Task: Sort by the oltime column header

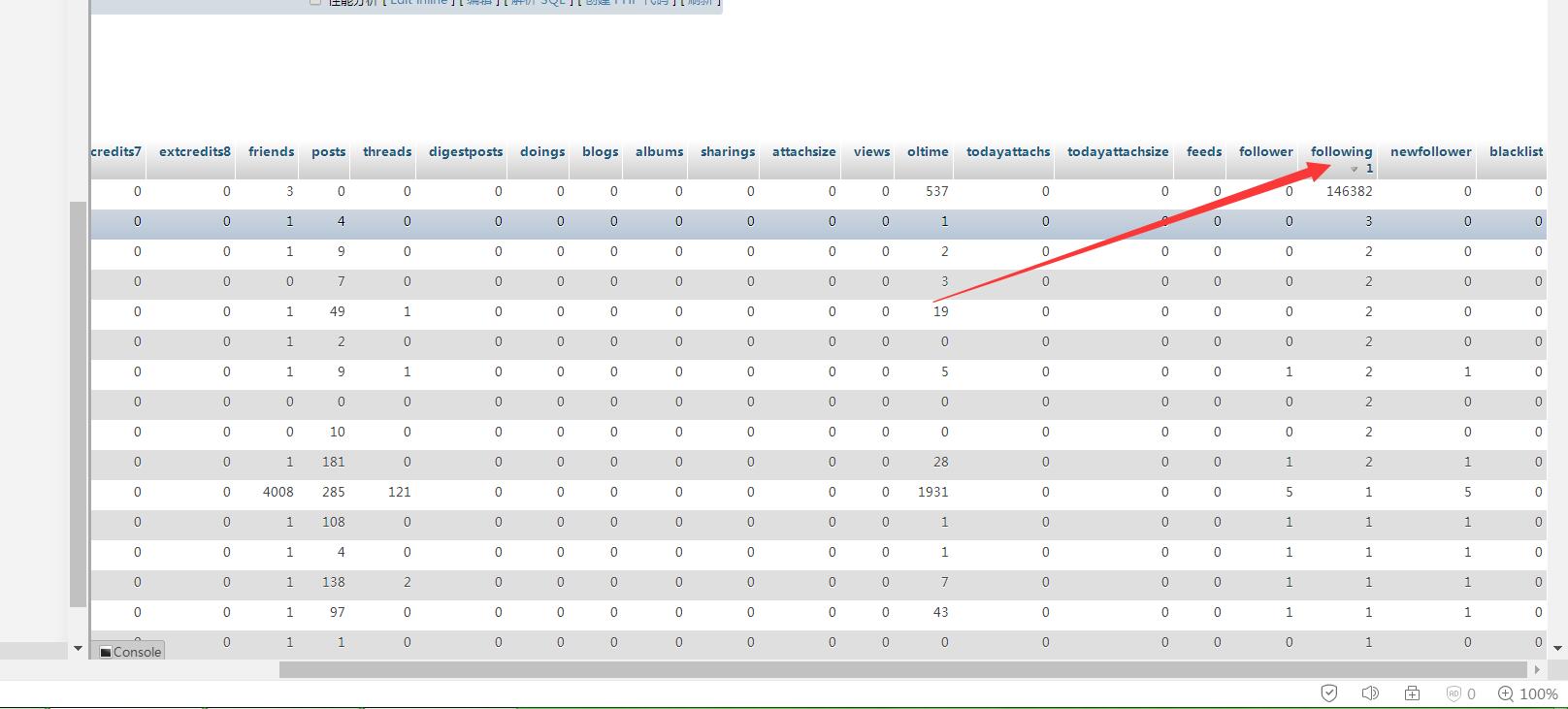Action: click(x=928, y=151)
